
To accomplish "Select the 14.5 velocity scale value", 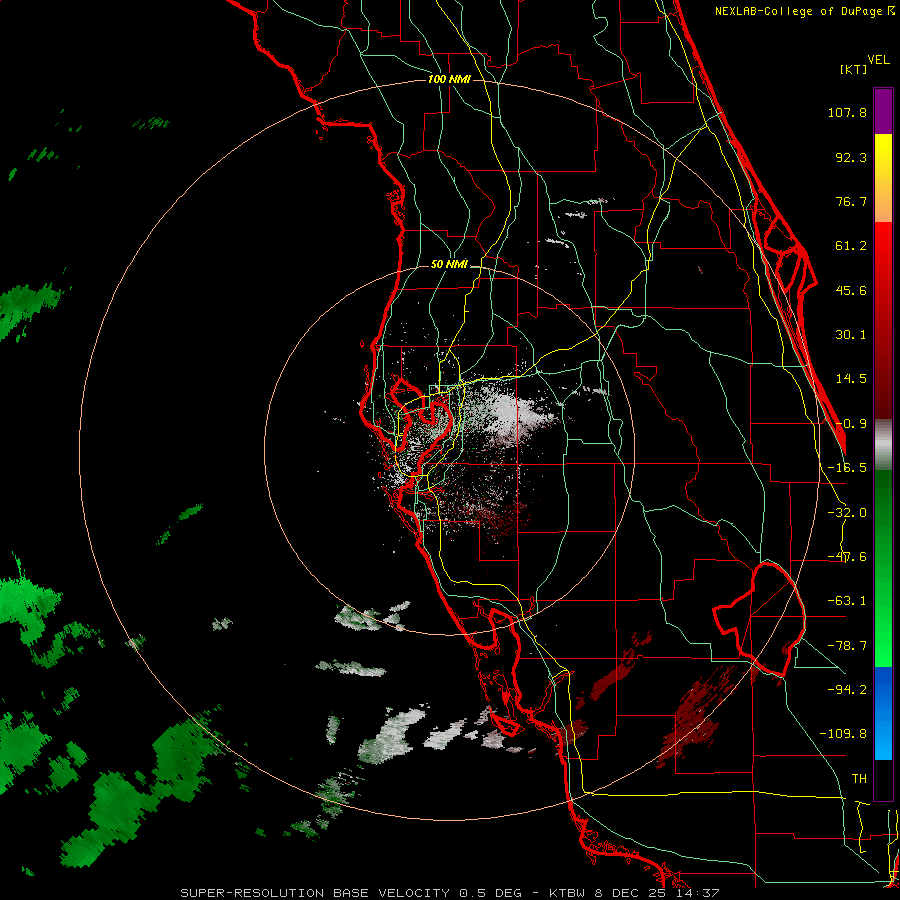I will click(x=851, y=379).
